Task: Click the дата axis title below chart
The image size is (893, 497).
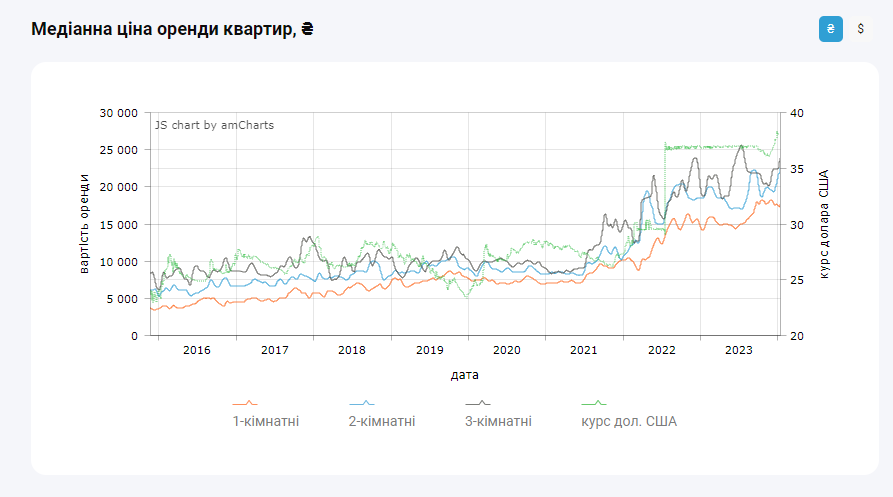Action: pos(464,376)
